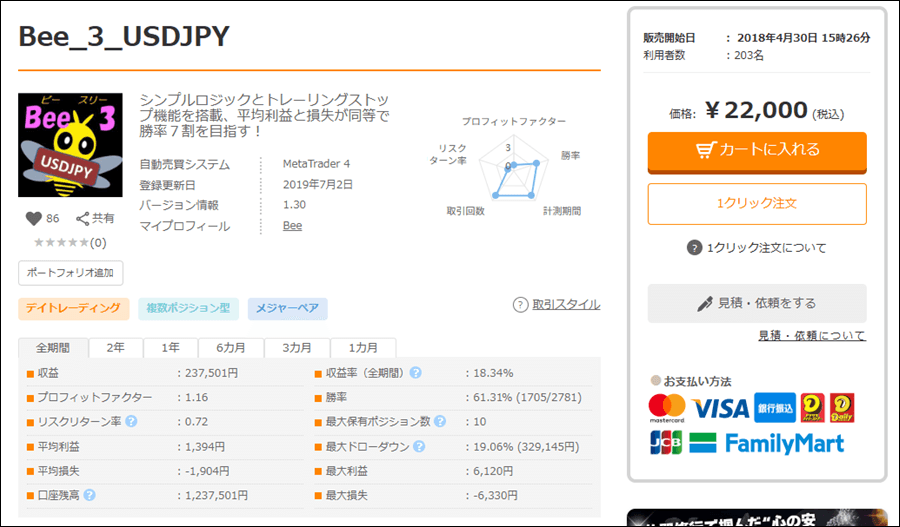The image size is (900, 527).
Task: Click the 見積・依頼をする button
Action: [x=757, y=303]
